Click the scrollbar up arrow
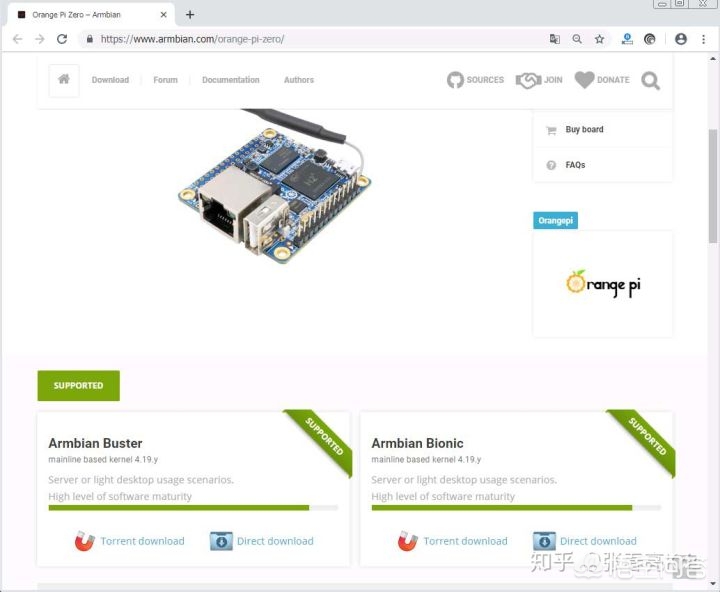Image resolution: width=720 pixels, height=592 pixels. pyautogui.click(x=713, y=58)
